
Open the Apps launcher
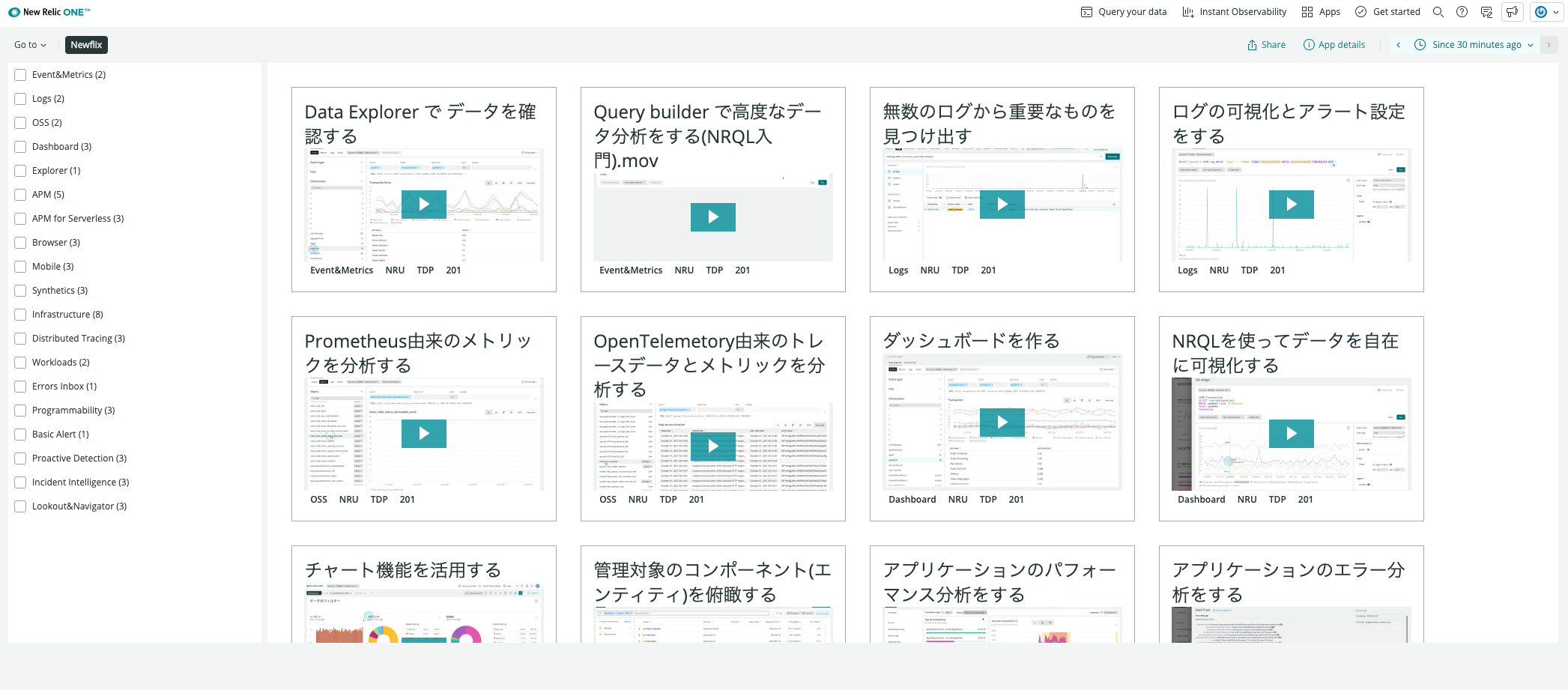click(x=1321, y=12)
